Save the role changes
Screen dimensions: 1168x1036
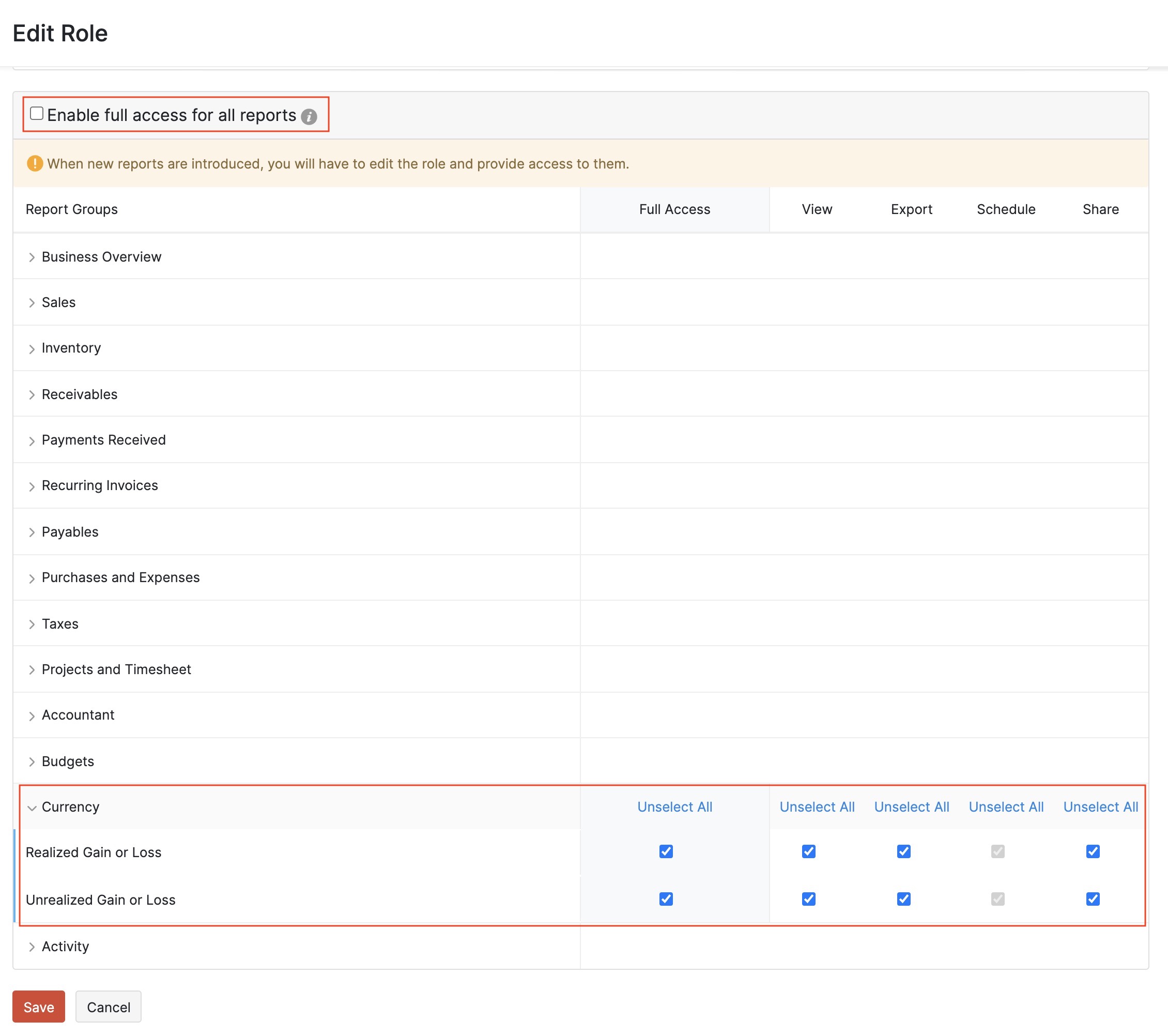(38, 1006)
